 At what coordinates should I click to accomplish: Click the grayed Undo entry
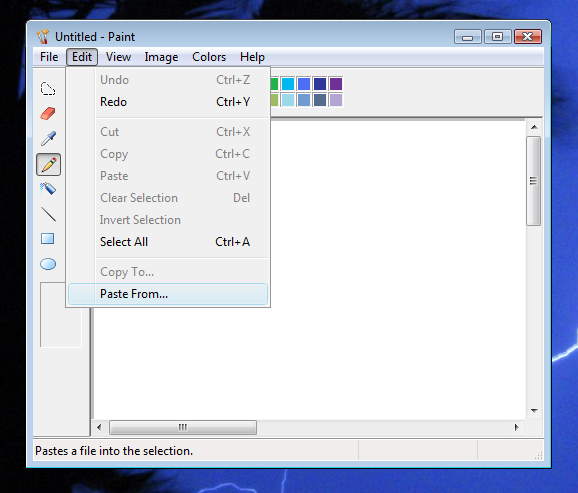[168, 80]
